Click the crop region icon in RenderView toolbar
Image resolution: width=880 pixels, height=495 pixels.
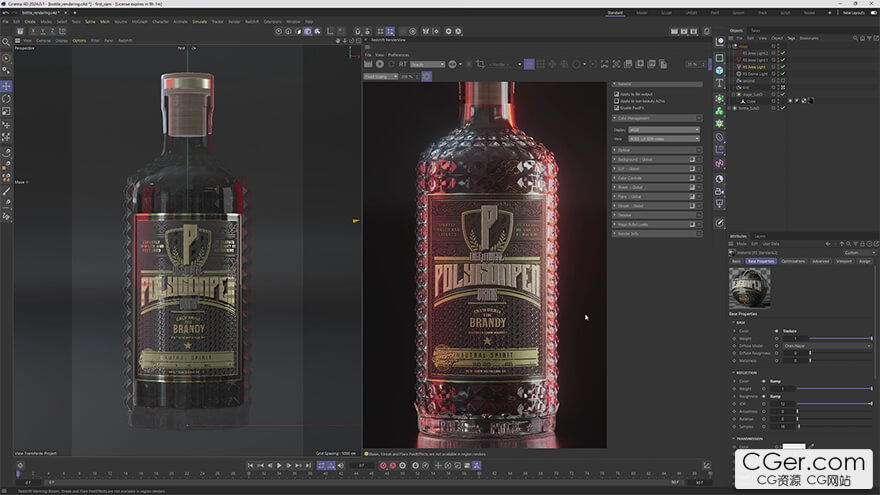pyautogui.click(x=480, y=65)
